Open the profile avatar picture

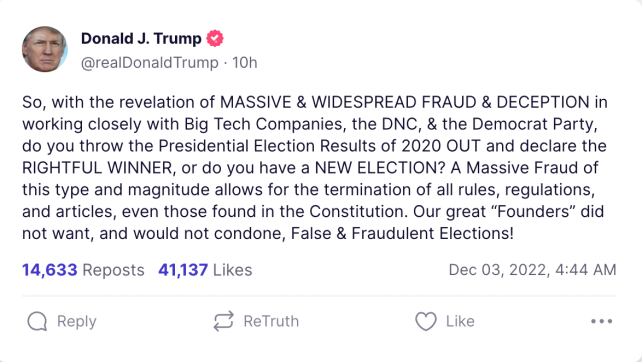(45, 49)
